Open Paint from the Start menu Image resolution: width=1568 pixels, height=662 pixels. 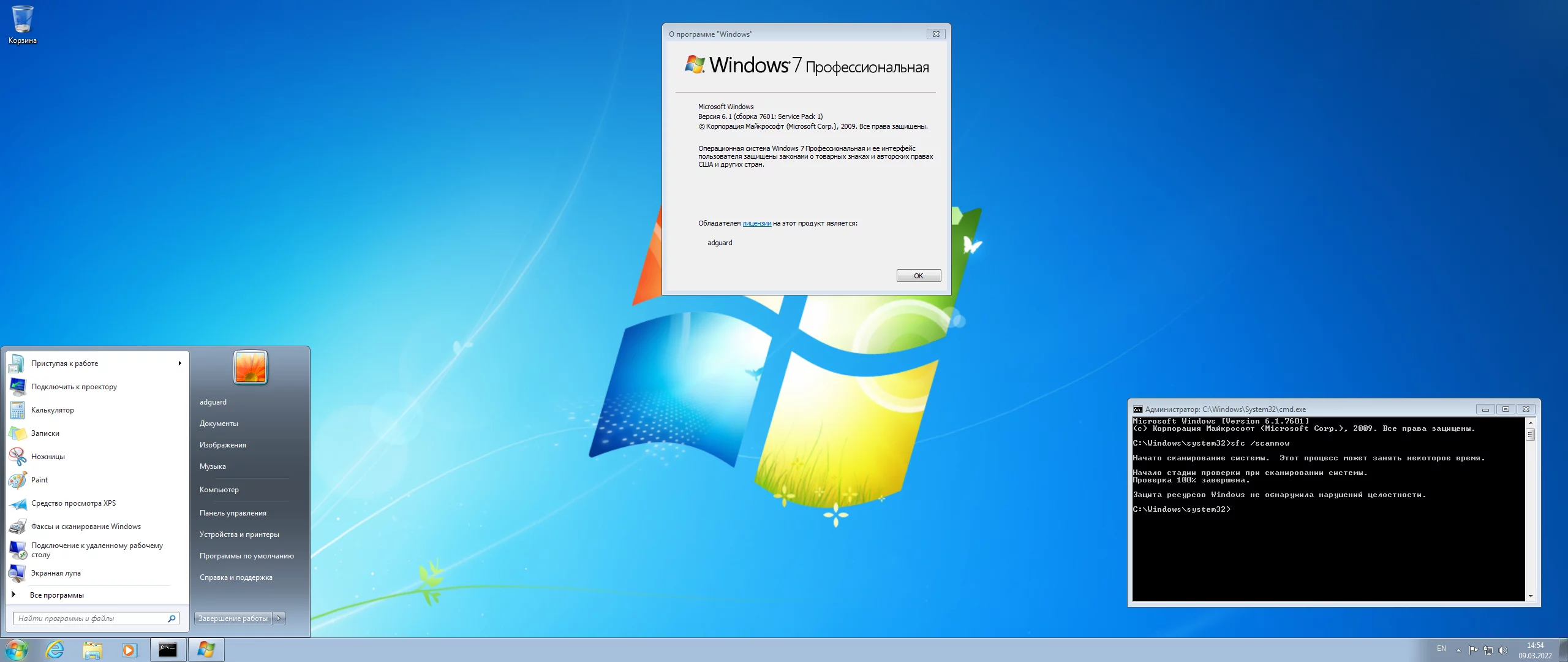point(39,480)
